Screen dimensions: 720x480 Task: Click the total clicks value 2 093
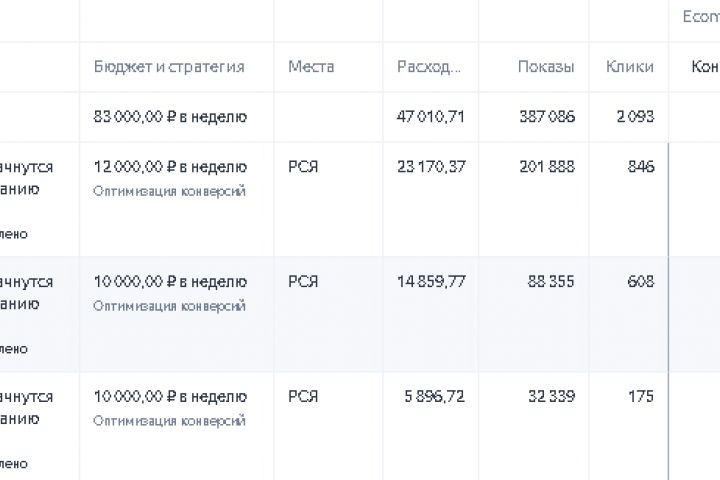(635, 116)
